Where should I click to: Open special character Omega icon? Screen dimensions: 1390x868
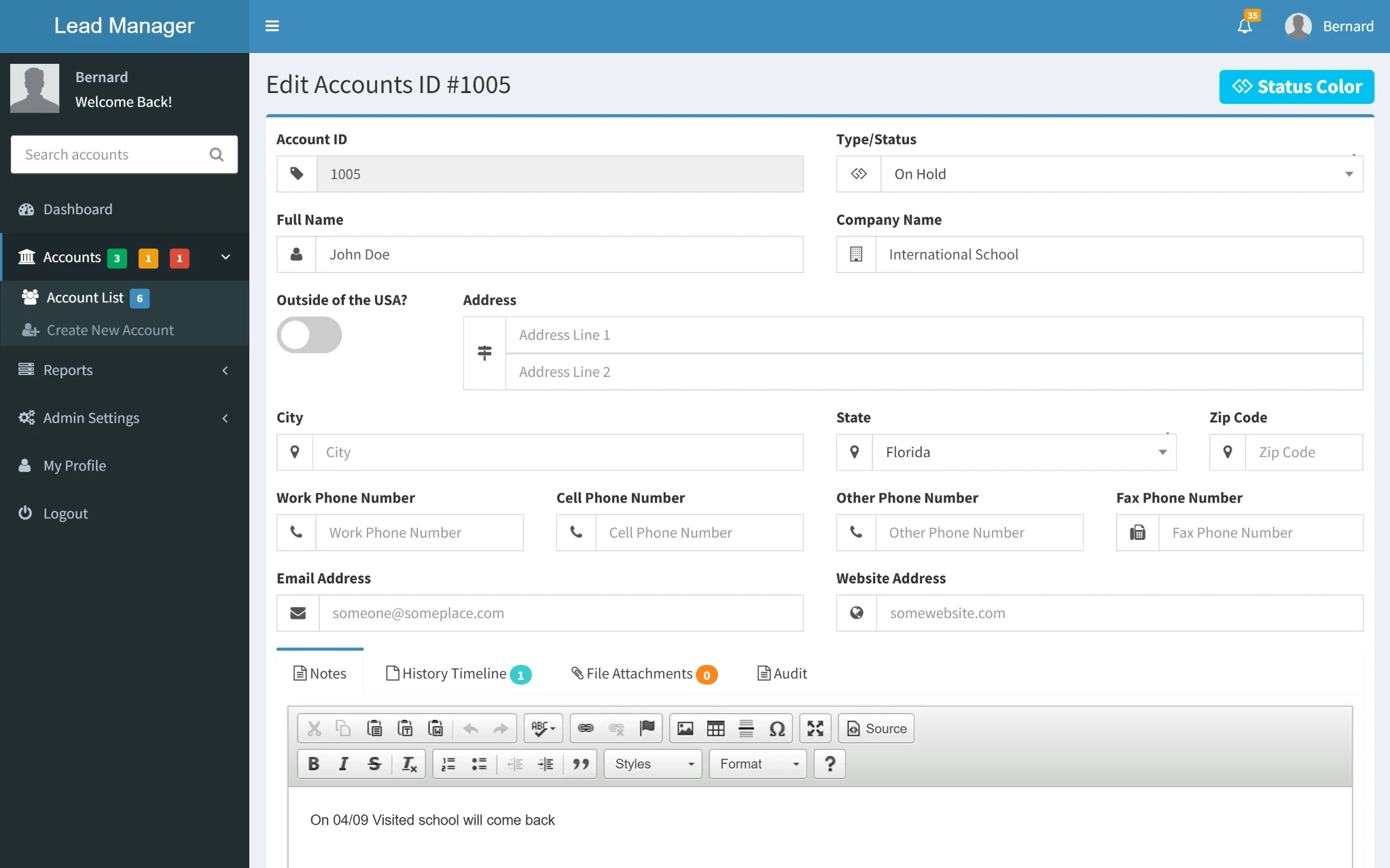[777, 728]
